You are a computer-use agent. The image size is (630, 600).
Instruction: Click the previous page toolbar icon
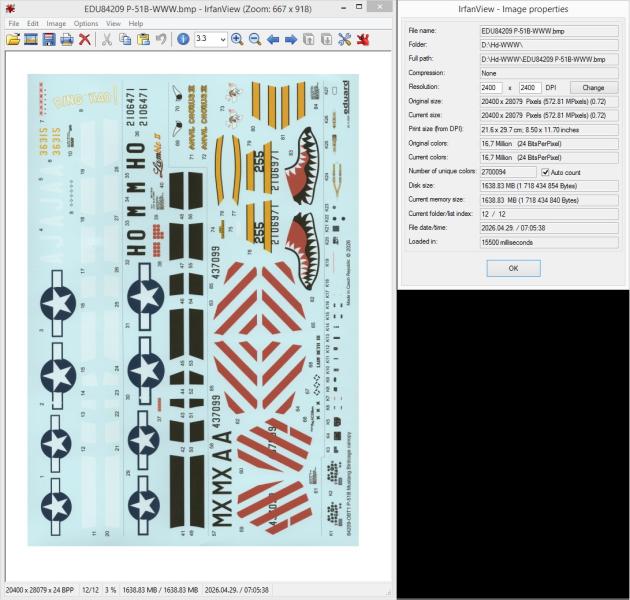[x=309, y=39]
